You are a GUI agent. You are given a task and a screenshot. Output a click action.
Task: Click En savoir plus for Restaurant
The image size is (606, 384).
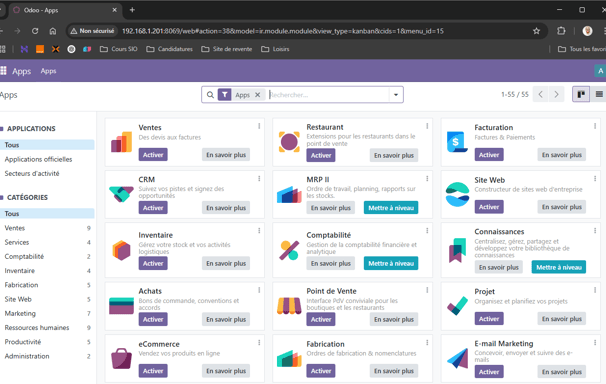(x=394, y=155)
